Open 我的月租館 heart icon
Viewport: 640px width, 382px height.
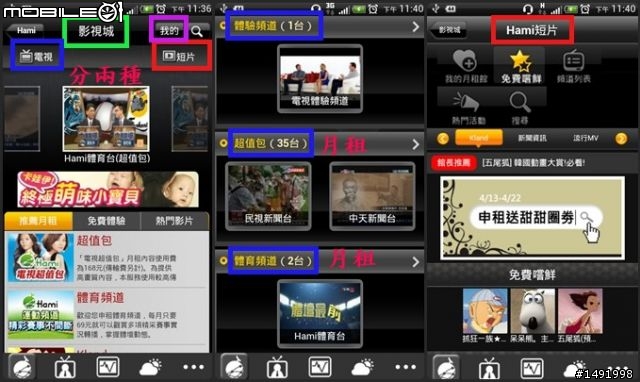[466, 66]
